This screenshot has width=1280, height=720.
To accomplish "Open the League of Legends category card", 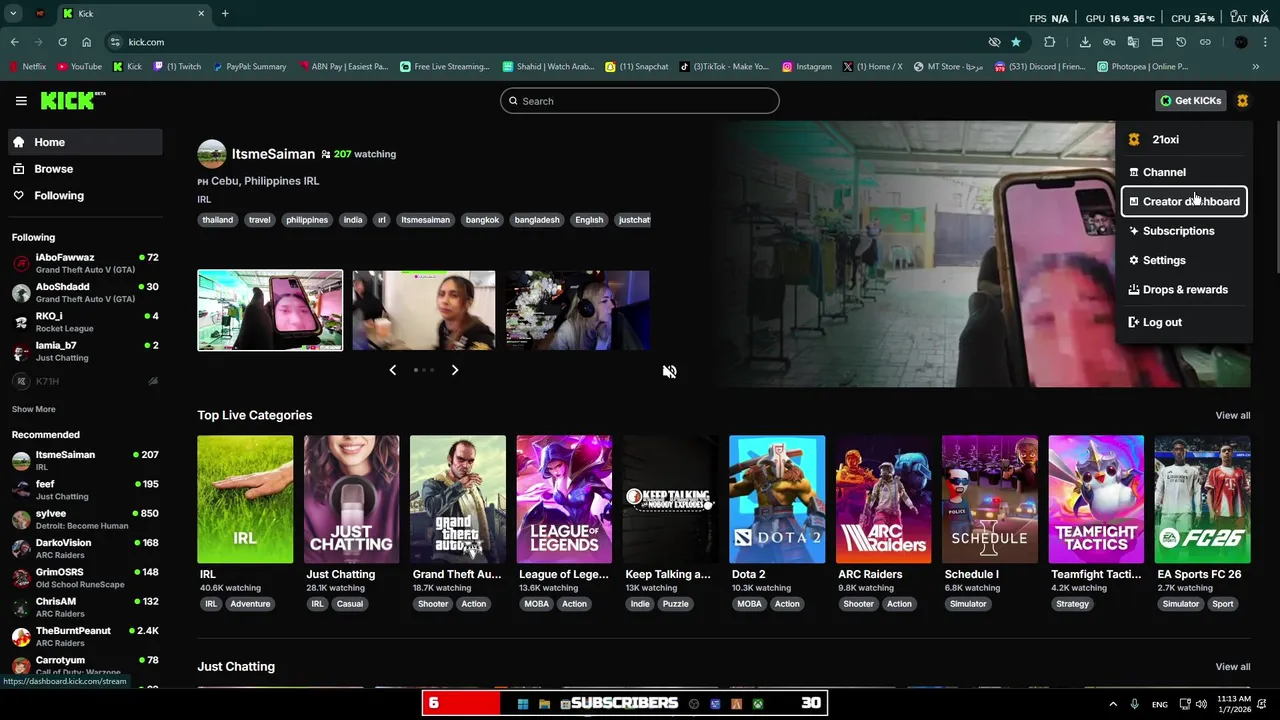I will tap(564, 499).
